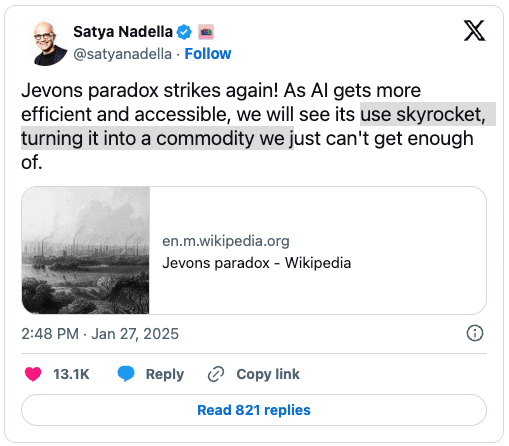Open the Satya Nadella display name
The image size is (509, 446).
pos(123,32)
